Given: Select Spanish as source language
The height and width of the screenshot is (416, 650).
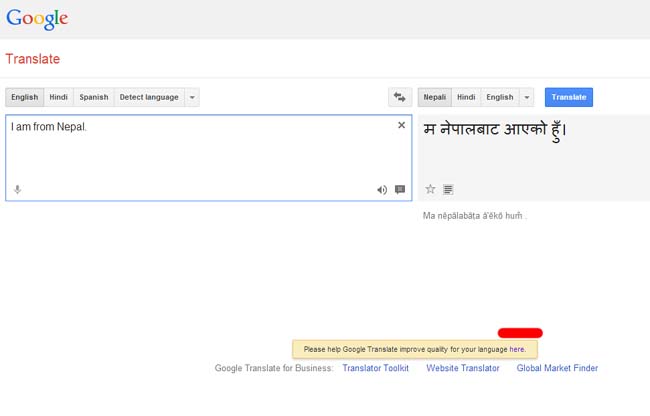Looking at the screenshot, I should (94, 97).
